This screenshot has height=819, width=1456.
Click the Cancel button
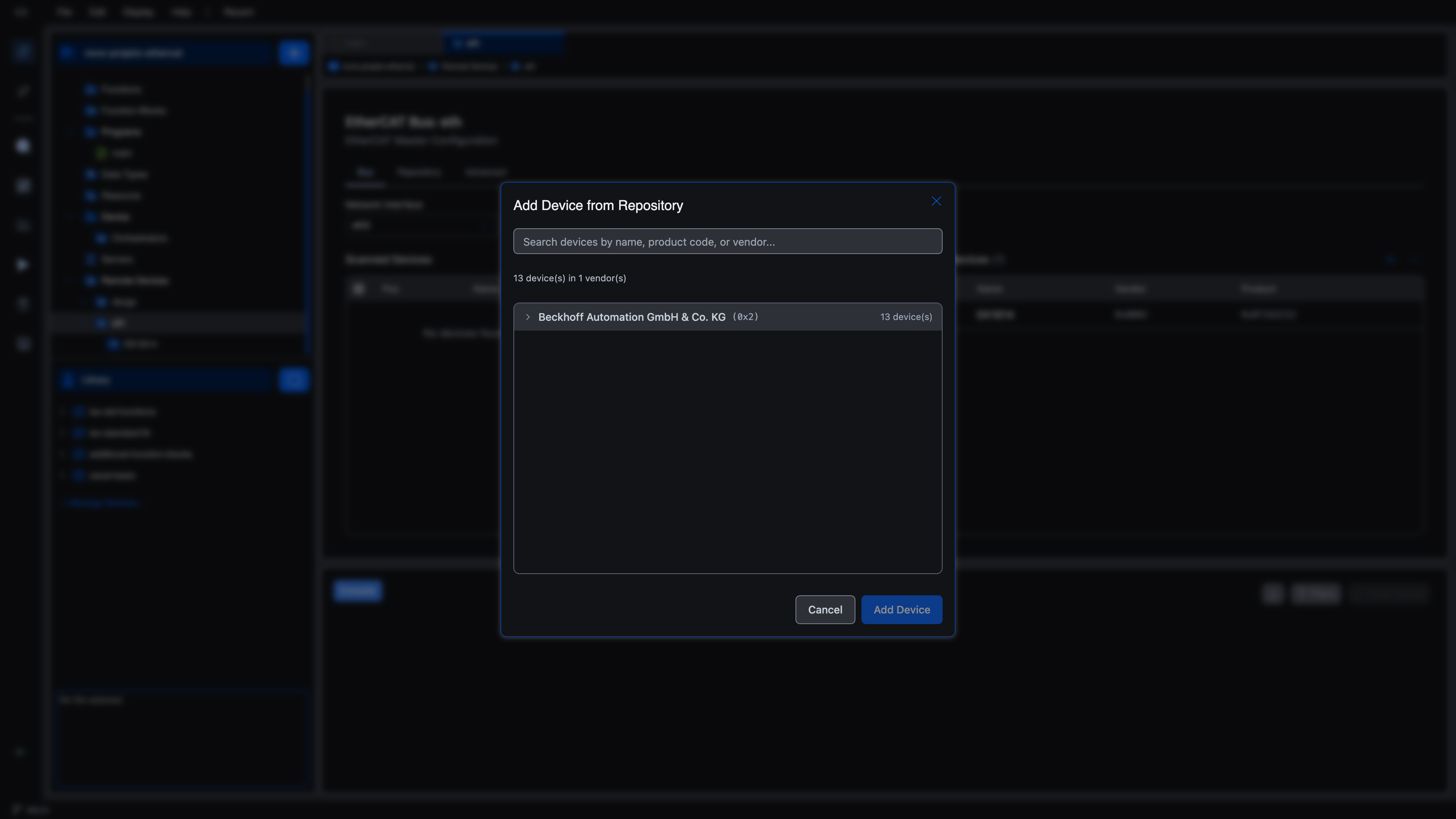pyautogui.click(x=825, y=609)
